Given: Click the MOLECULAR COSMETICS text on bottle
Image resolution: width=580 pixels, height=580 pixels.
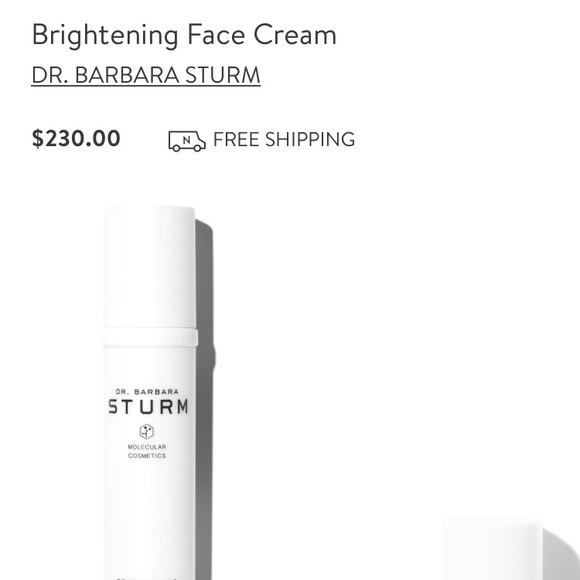Looking at the screenshot, I should coord(147,451).
